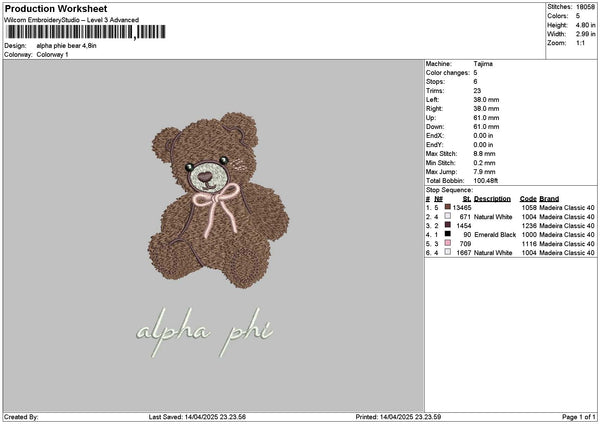Click the Max Stitch value 8.8 mm
This screenshot has height=424, width=600.
pos(484,154)
